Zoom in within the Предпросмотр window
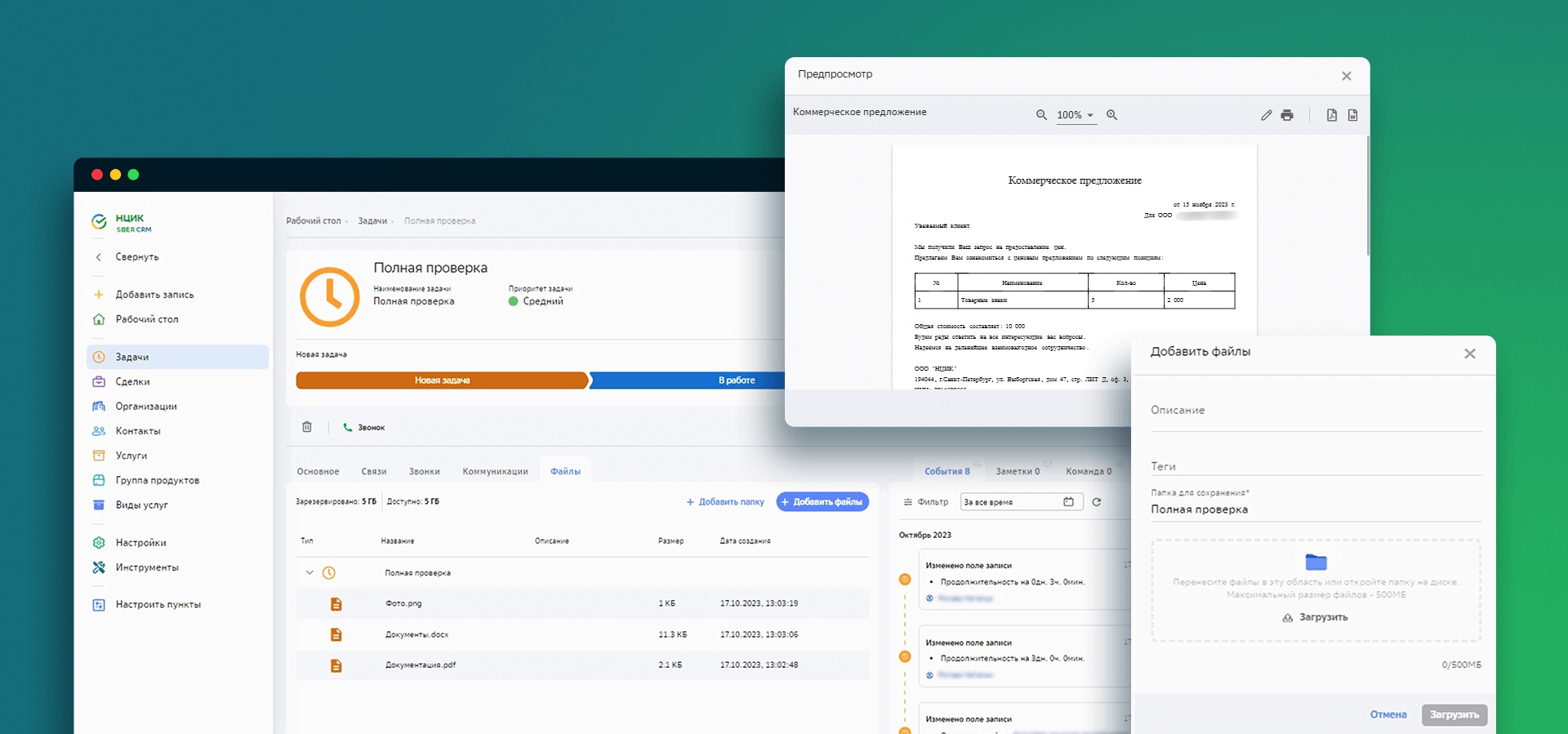The width and height of the screenshot is (1568, 734). click(1111, 115)
